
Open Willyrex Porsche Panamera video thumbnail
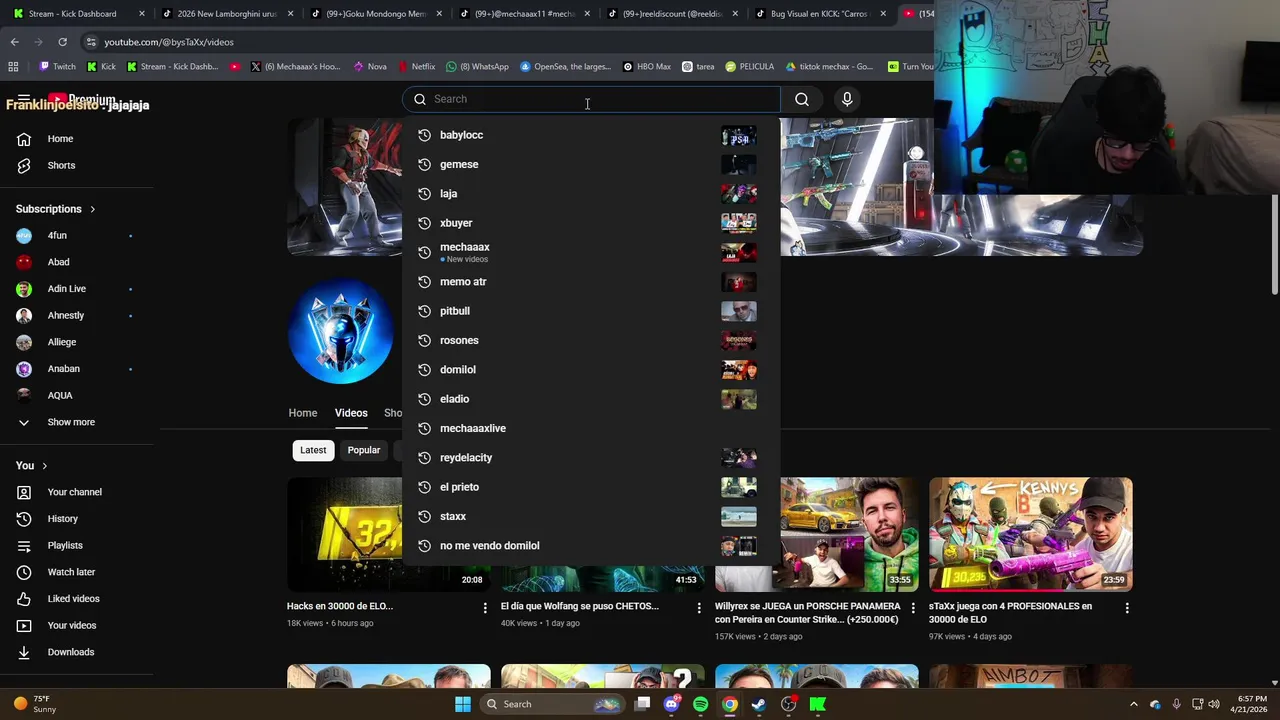coord(817,534)
